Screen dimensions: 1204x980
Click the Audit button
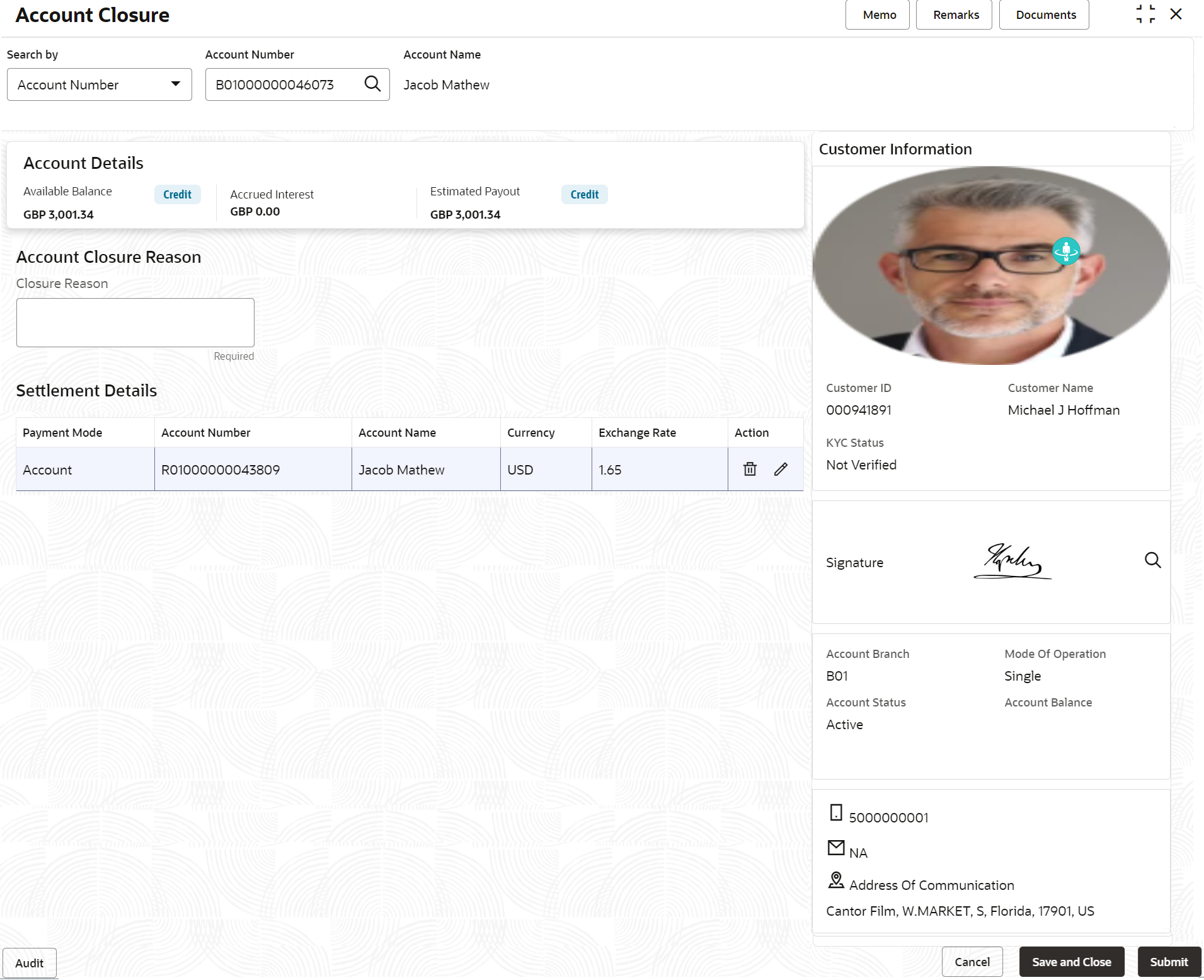[x=30, y=963]
